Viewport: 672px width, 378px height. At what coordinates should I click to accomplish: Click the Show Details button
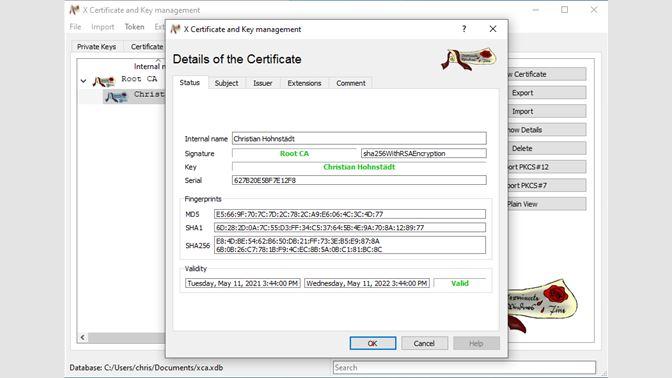click(547, 130)
